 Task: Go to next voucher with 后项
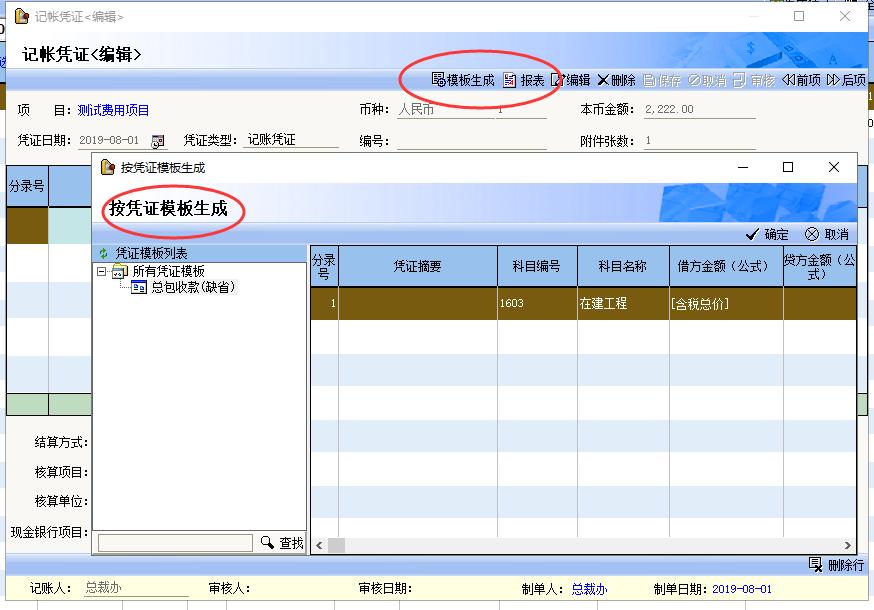click(x=846, y=80)
